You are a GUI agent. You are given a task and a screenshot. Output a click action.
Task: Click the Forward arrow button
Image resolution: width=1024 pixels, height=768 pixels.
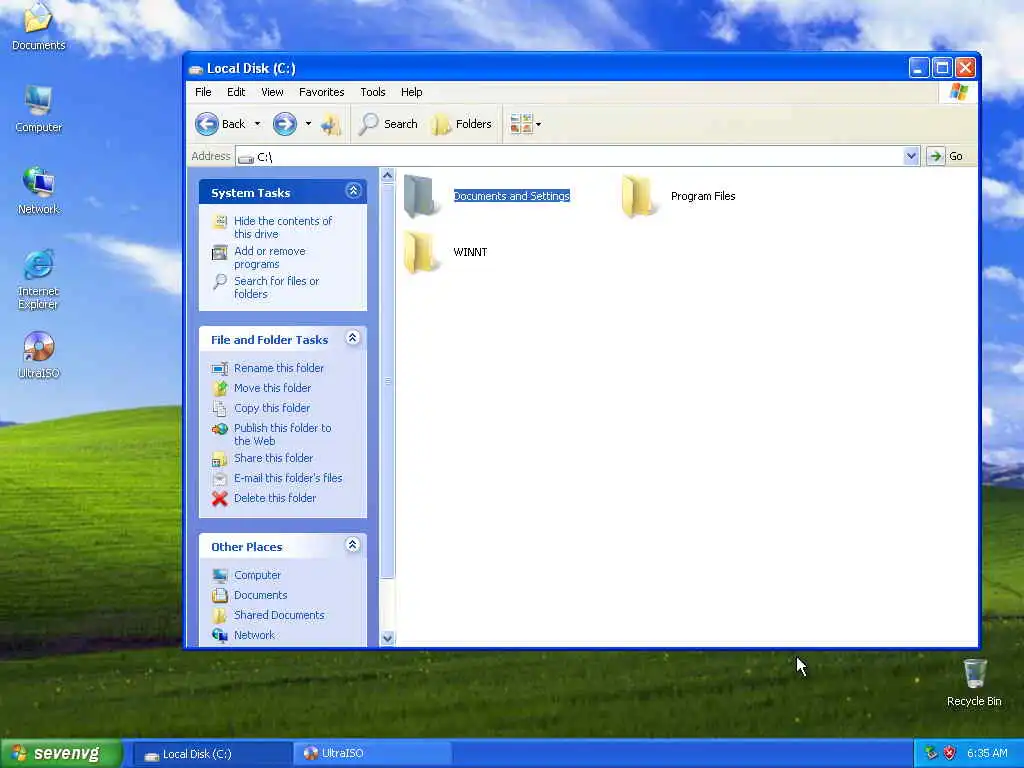click(x=285, y=124)
